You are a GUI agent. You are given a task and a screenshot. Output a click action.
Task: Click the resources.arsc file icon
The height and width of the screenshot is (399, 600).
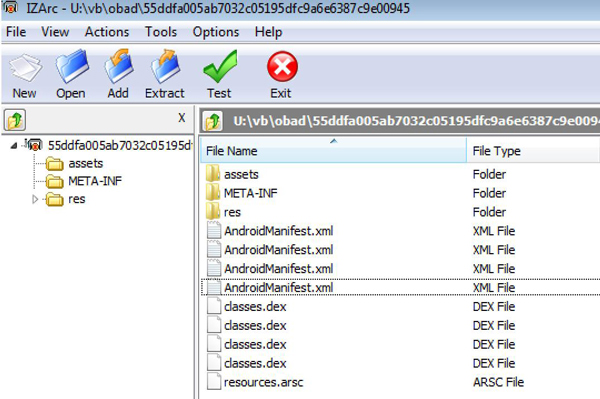[214, 382]
